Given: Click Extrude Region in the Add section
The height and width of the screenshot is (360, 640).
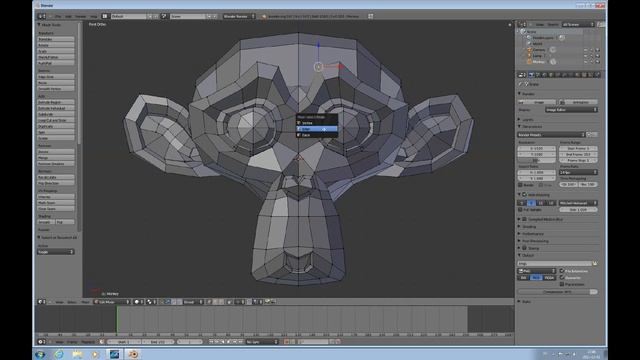Looking at the screenshot, I should [x=56, y=102].
